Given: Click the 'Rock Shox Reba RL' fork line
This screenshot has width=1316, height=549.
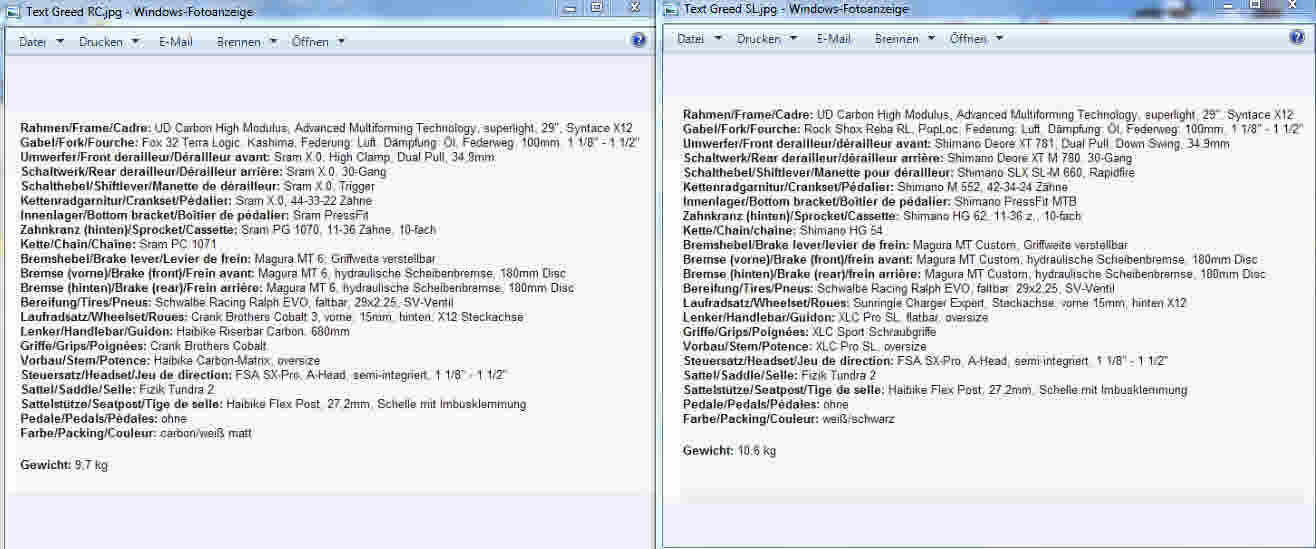Looking at the screenshot, I should 993,129.
